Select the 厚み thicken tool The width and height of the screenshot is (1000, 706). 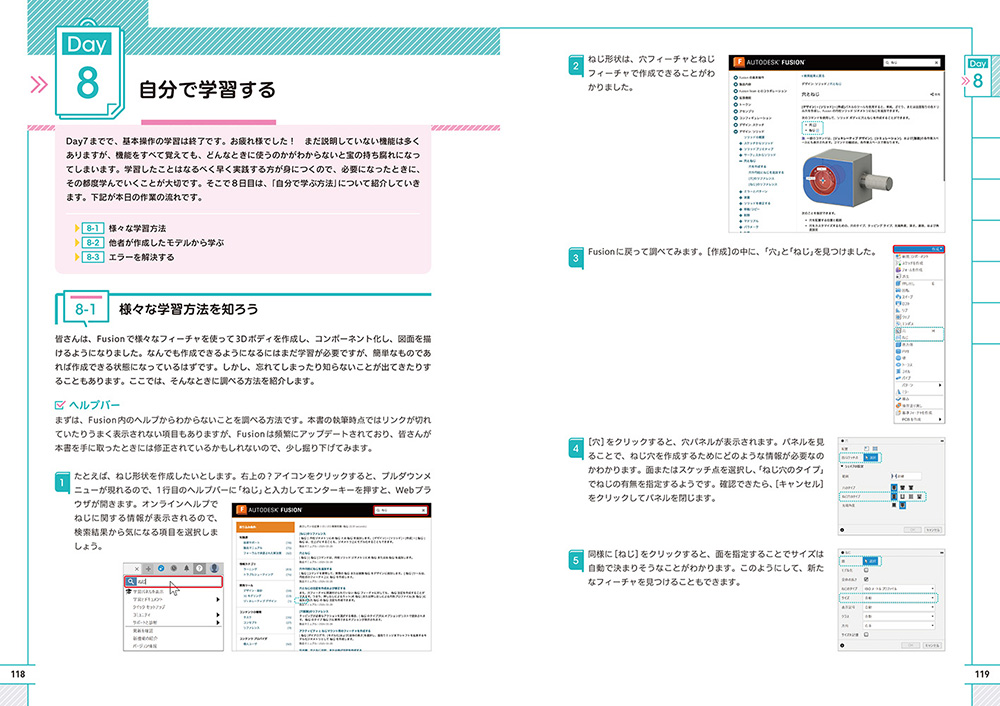click(x=903, y=399)
